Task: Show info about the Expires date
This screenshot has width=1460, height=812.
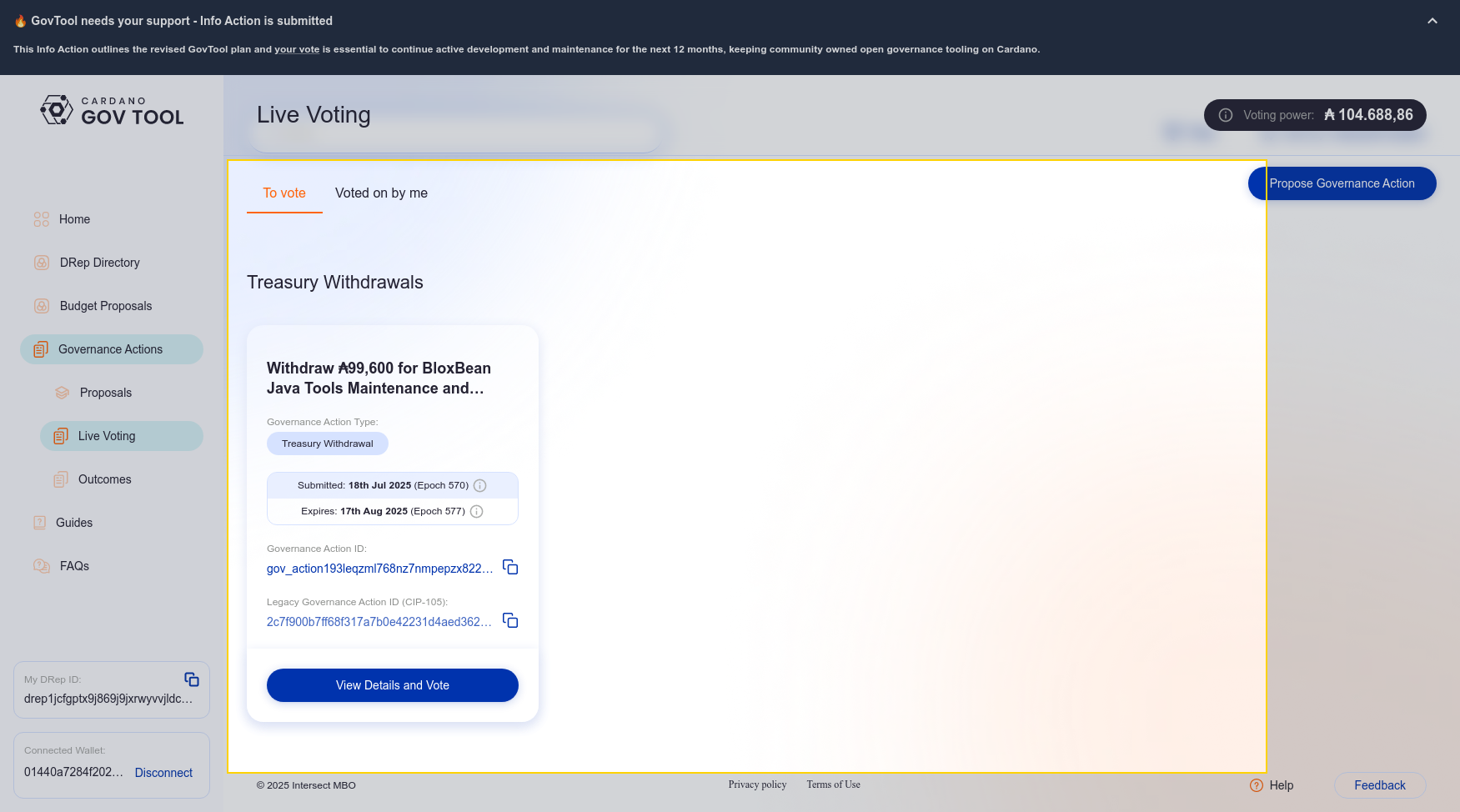Action: pos(477,512)
